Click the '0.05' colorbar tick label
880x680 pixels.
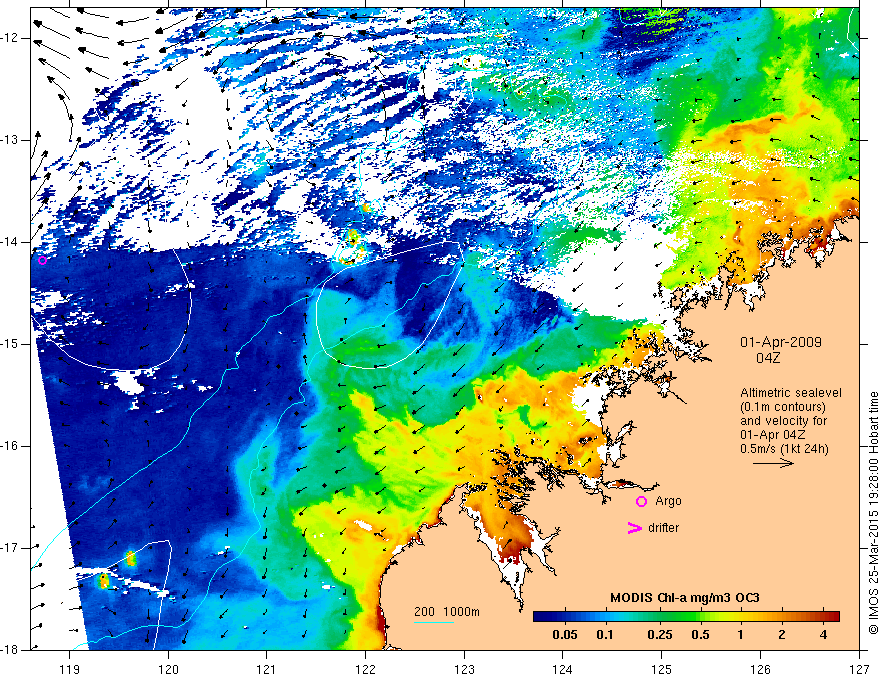pyautogui.click(x=565, y=635)
